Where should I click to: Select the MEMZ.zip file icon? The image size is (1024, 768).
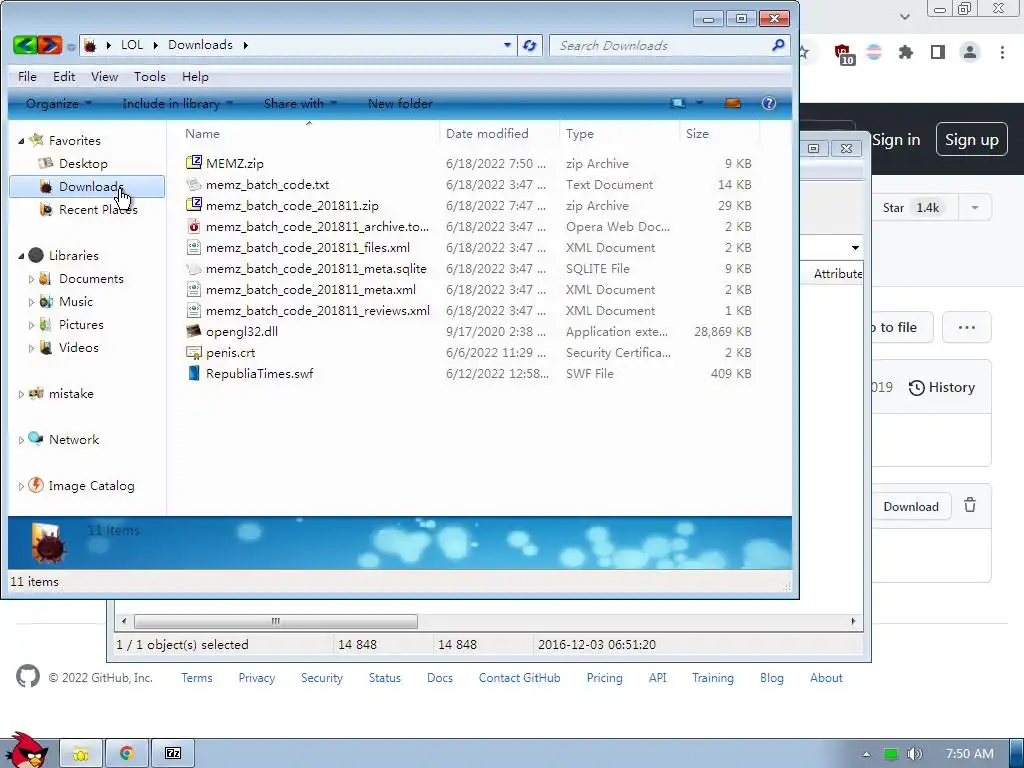point(193,163)
